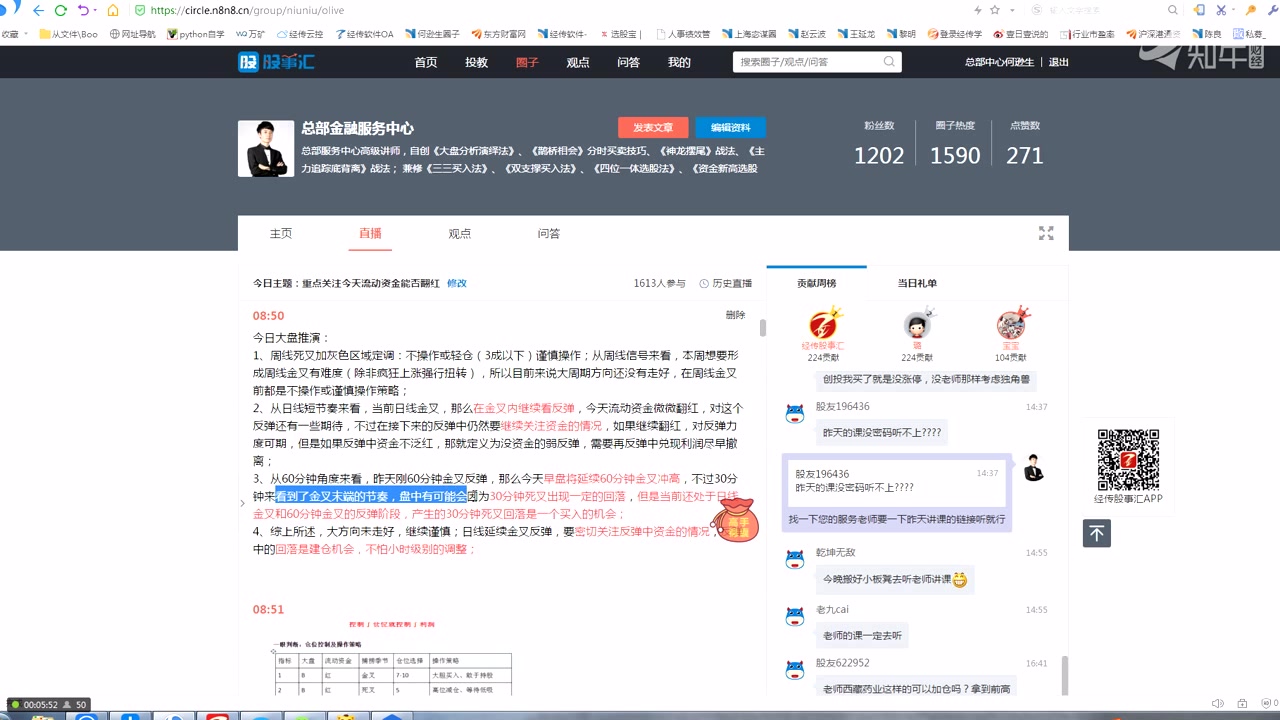Click the 点赞数 count 271
Viewport: 1280px width, 720px height.
pos(1024,155)
